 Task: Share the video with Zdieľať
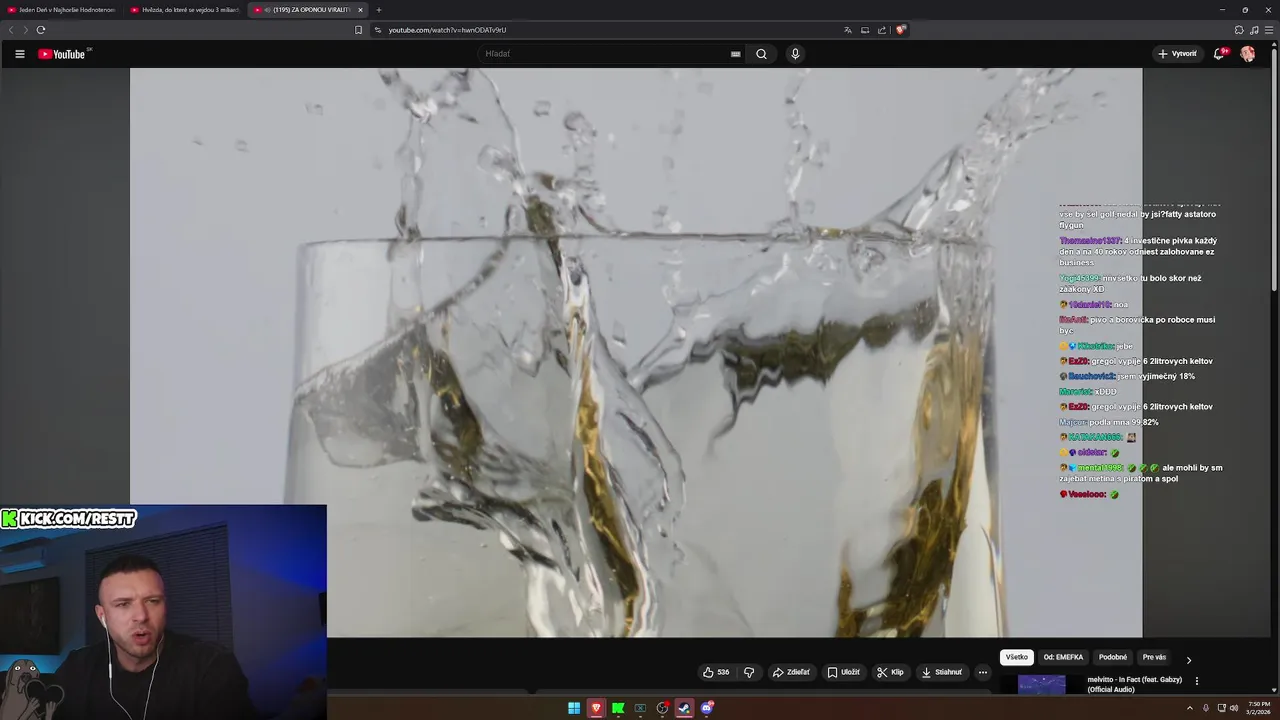coord(791,672)
